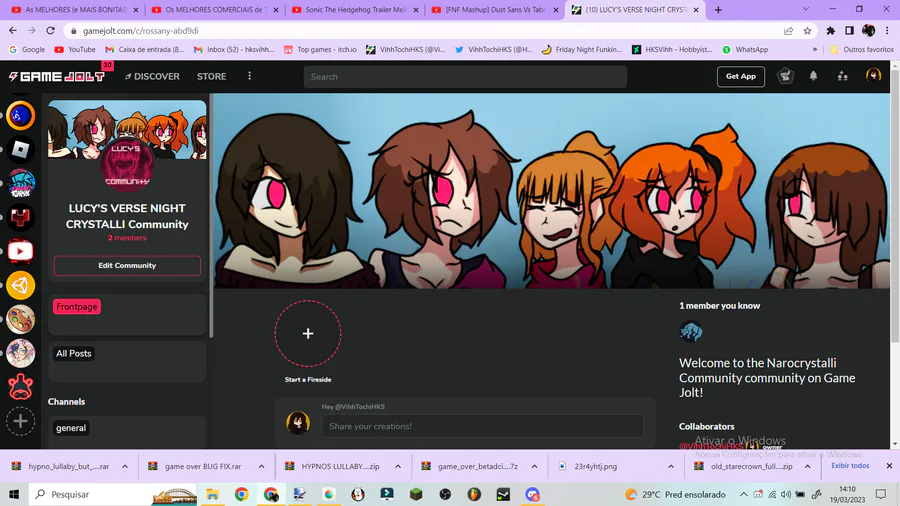This screenshot has width=900, height=506.
Task: Expand options for 23r4yhtj.png download
Action: [670, 466]
